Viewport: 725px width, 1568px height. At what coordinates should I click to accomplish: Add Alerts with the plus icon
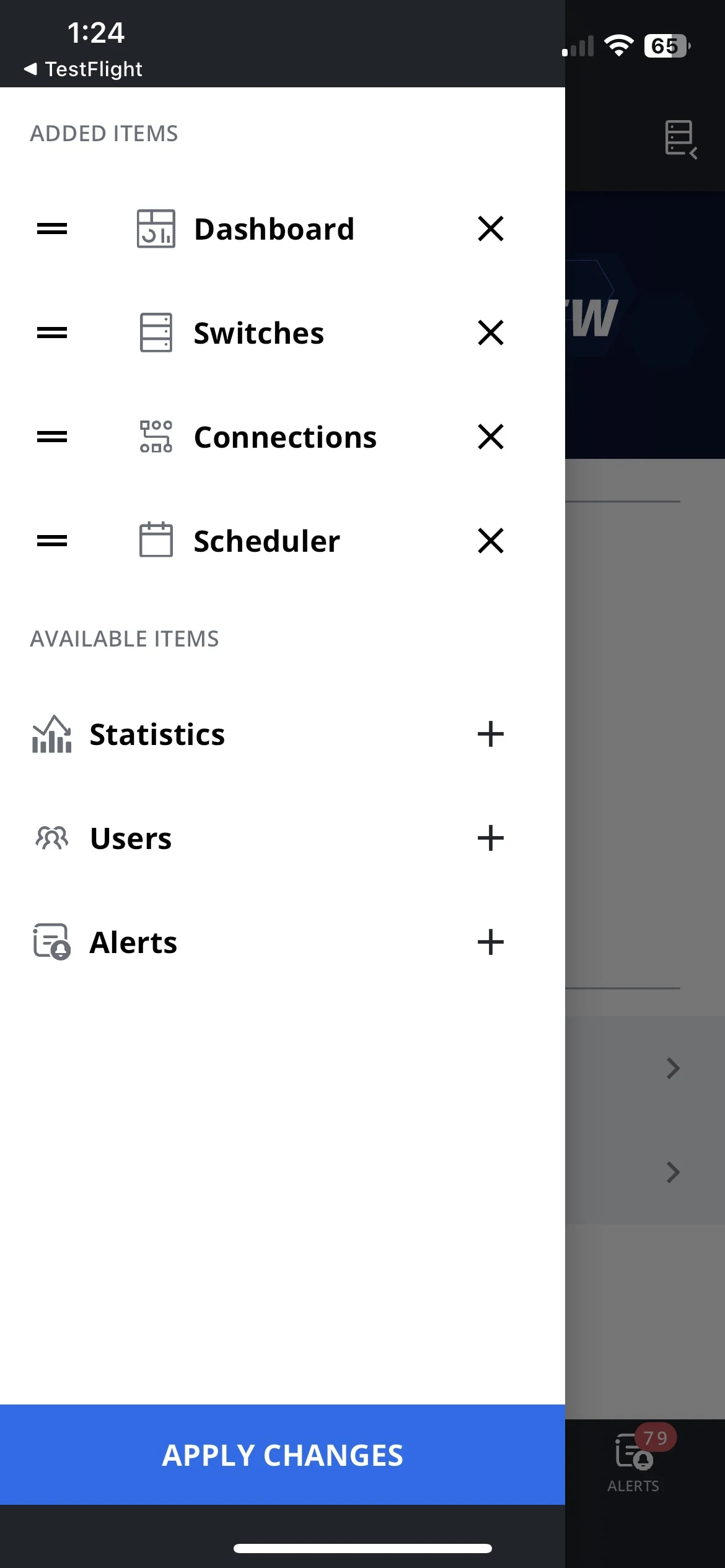(491, 943)
